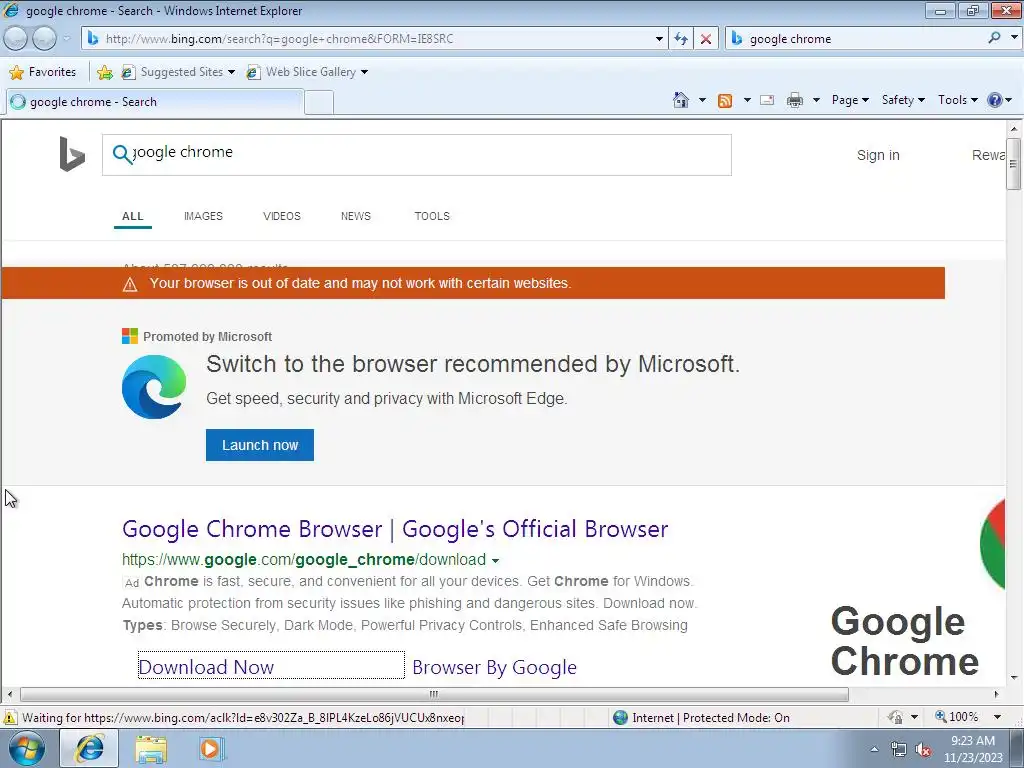
Task: Click the Bing page search magnifier icon
Action: point(122,155)
